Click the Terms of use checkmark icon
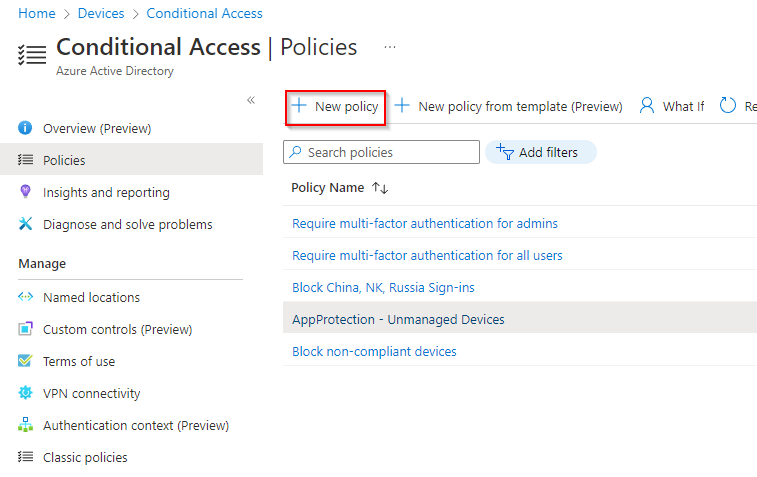757x477 pixels. coord(26,361)
